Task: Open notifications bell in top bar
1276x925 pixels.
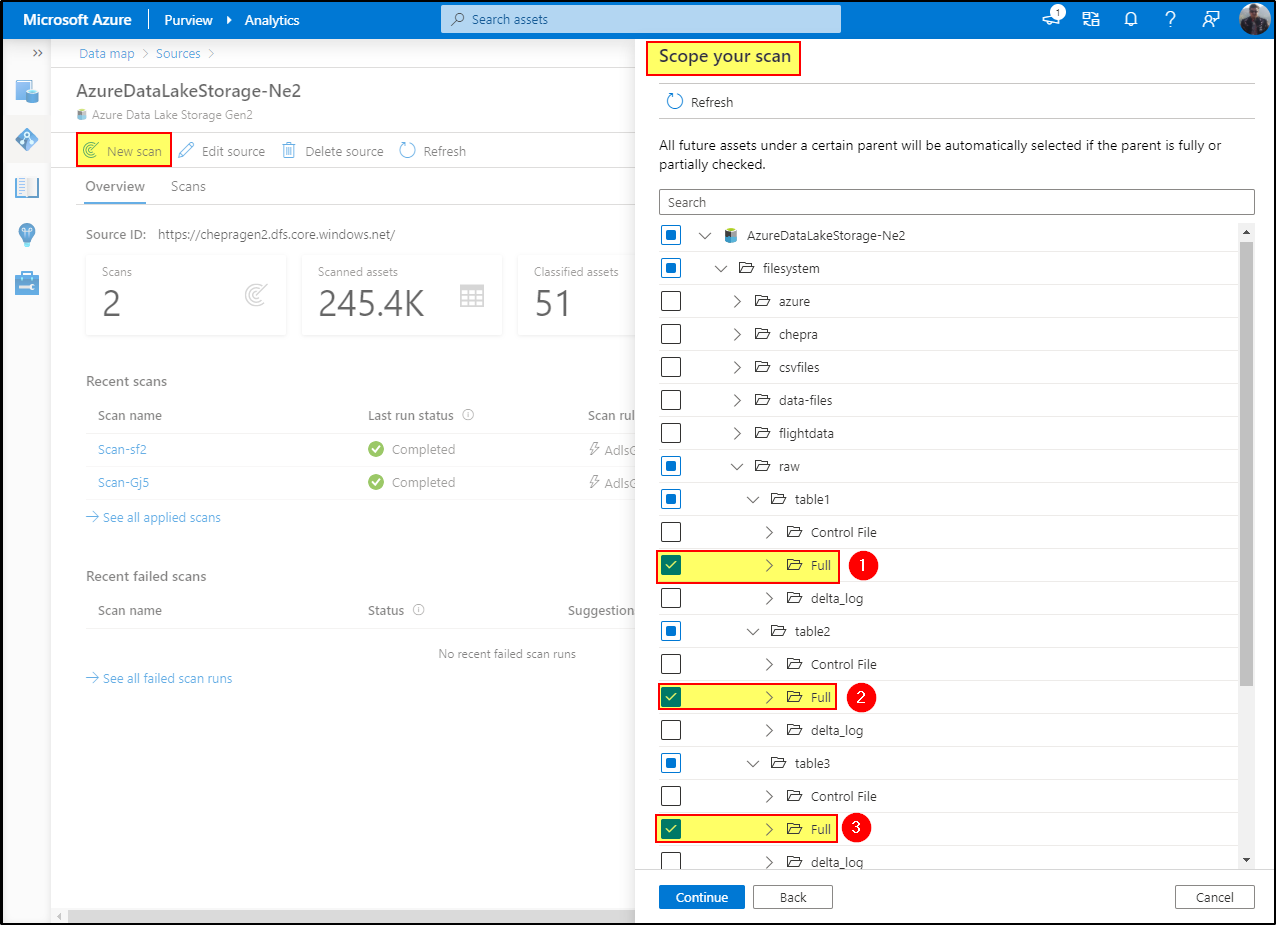Action: click(1130, 19)
